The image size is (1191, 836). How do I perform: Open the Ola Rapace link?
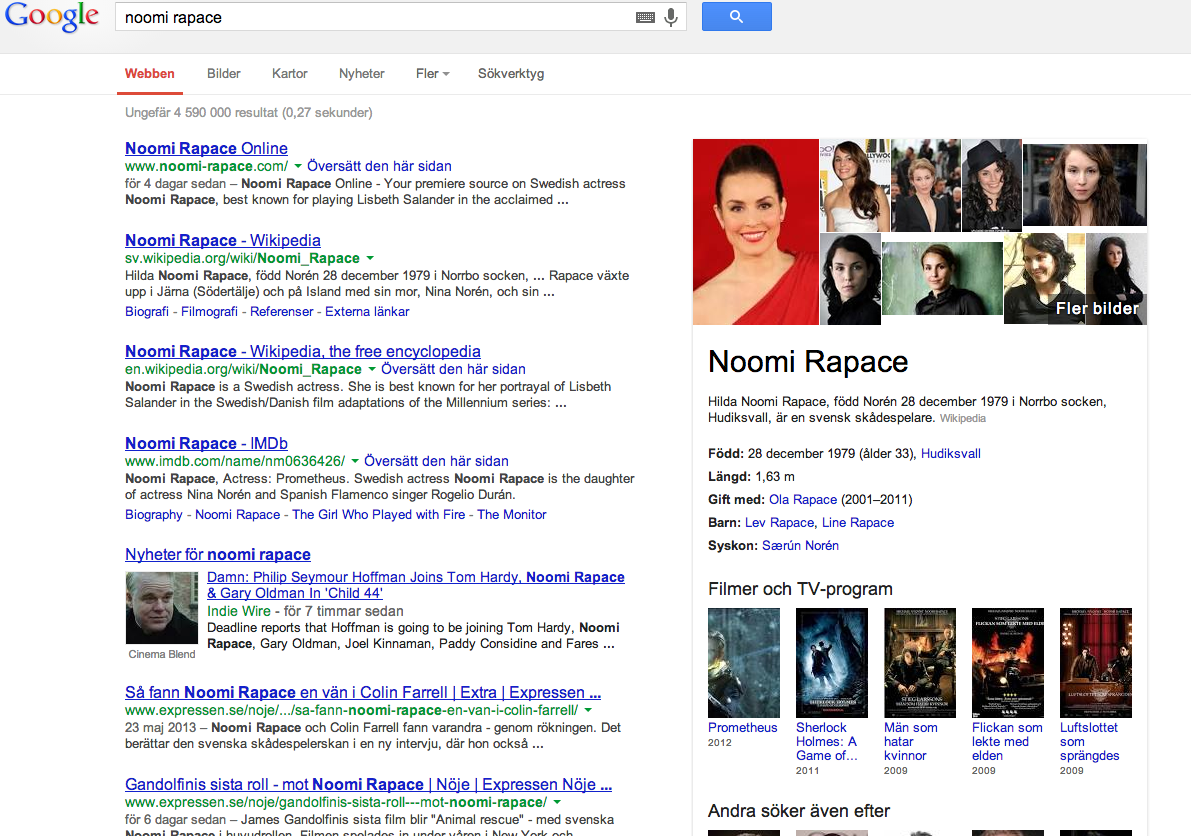[803, 500]
